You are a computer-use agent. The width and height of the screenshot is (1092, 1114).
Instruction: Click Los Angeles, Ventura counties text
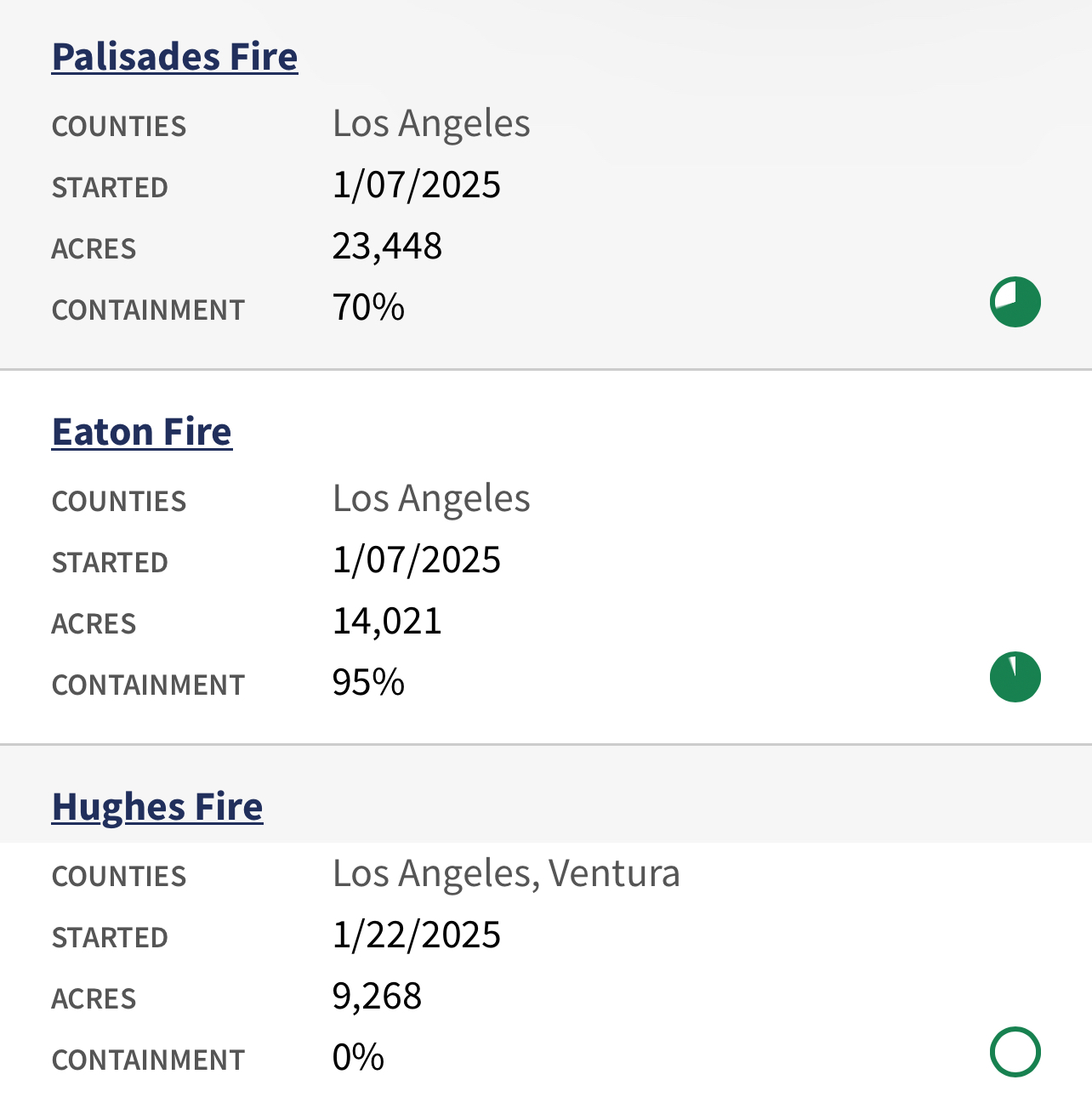tap(506, 874)
